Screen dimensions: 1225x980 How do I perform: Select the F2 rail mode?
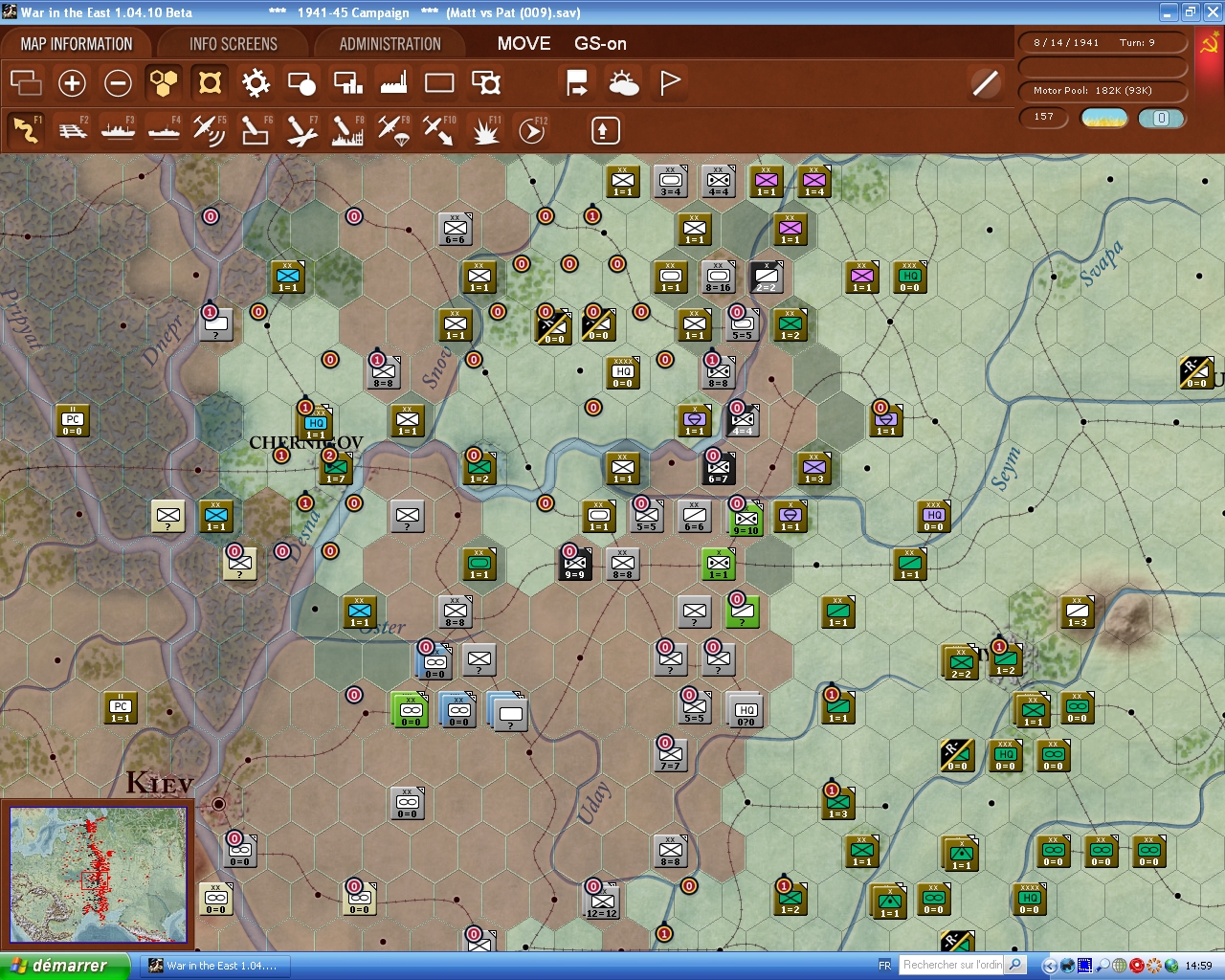[73, 130]
